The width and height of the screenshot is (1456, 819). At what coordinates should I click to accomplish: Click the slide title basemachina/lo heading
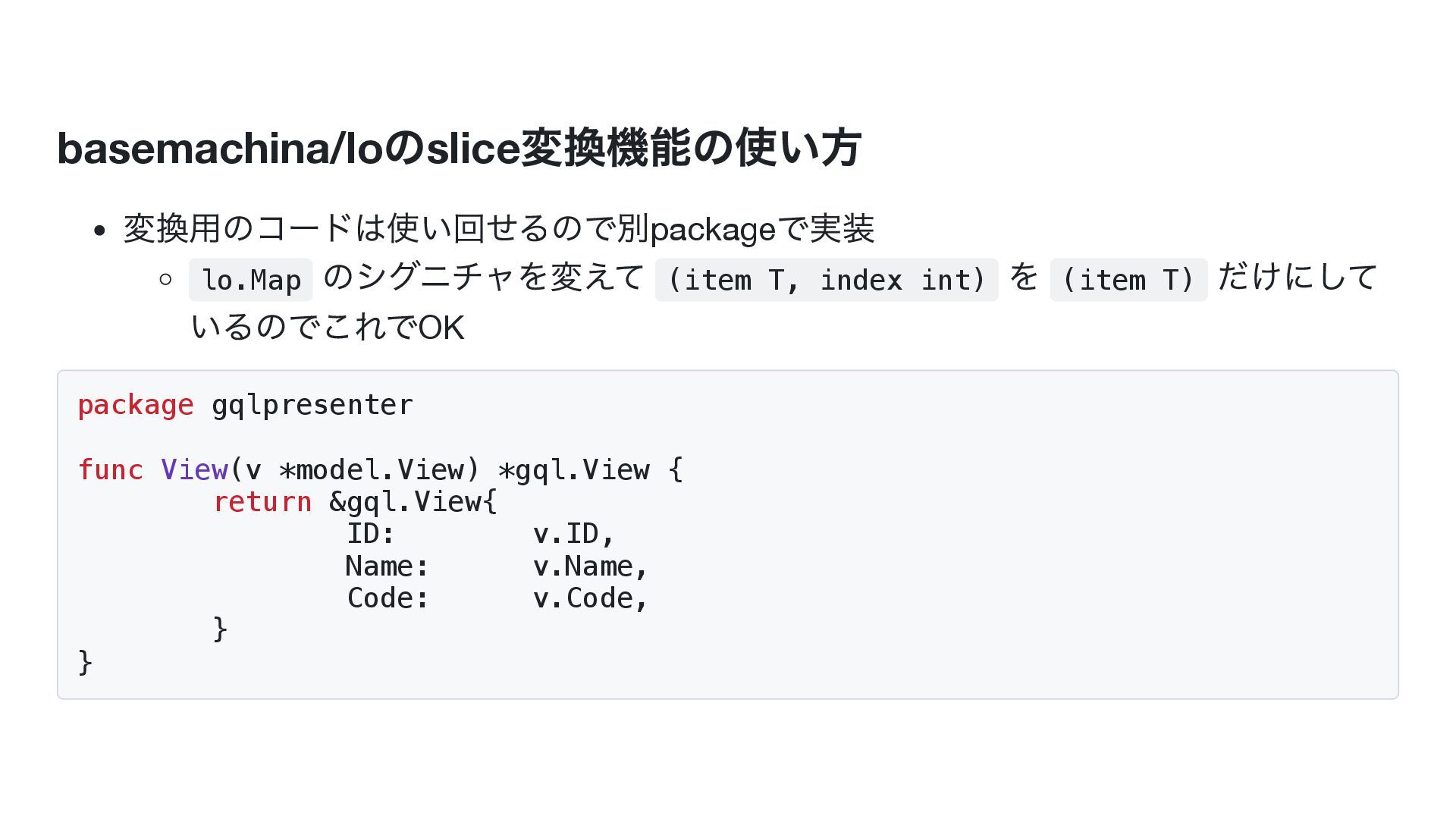(x=459, y=148)
